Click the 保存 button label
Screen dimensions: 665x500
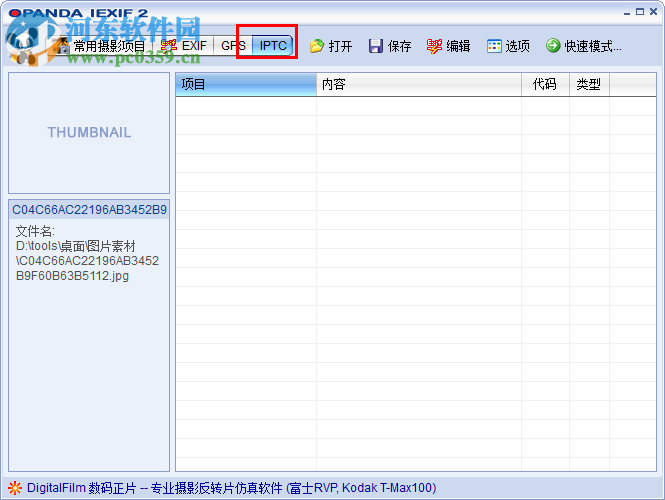pos(399,46)
